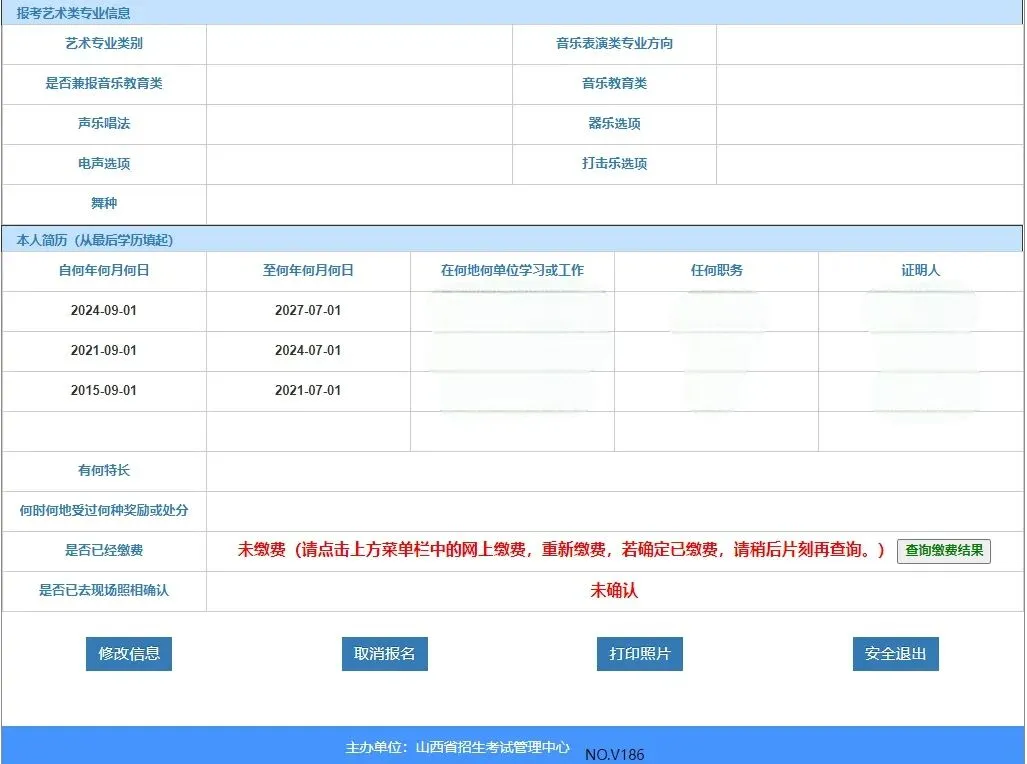Select the start date 2024-09-01
The width and height of the screenshot is (1027, 764).
tap(103, 311)
